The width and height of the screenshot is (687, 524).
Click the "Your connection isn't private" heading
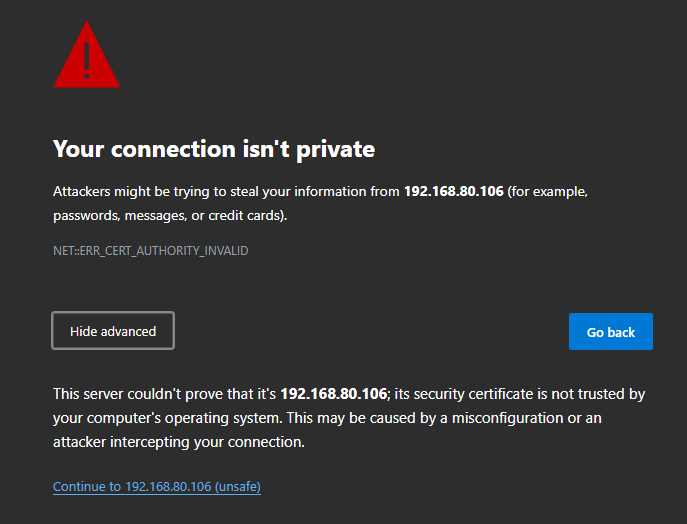pyautogui.click(x=213, y=150)
